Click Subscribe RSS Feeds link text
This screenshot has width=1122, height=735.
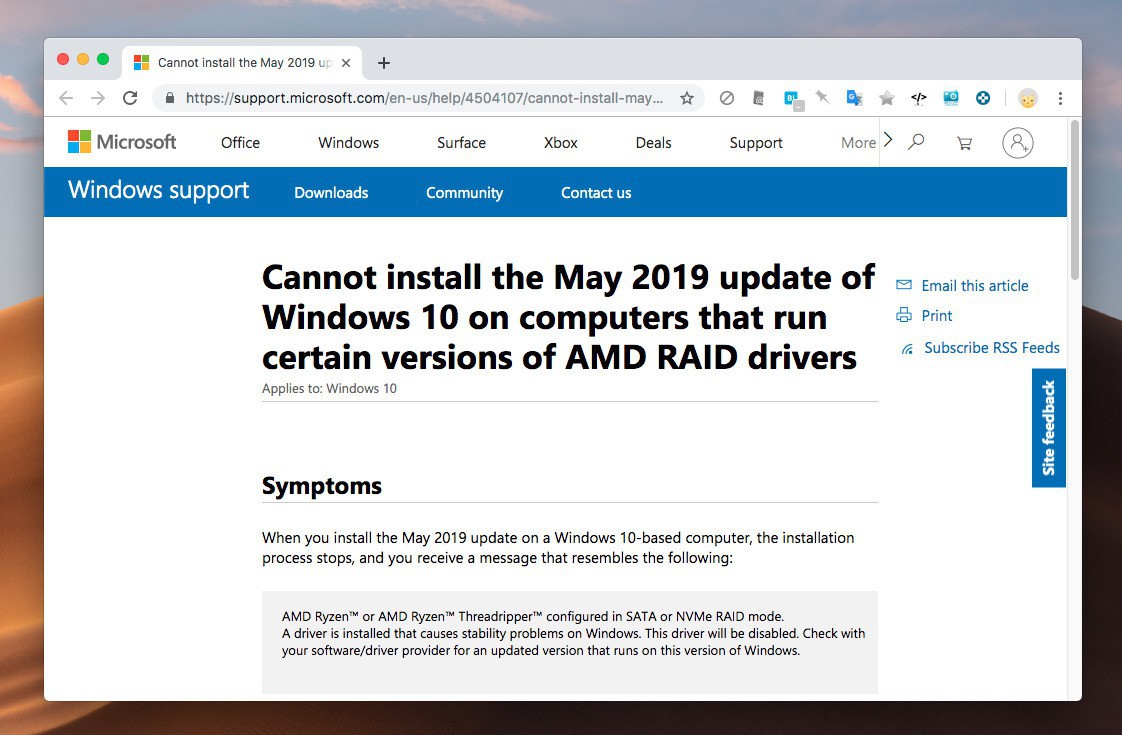point(992,348)
